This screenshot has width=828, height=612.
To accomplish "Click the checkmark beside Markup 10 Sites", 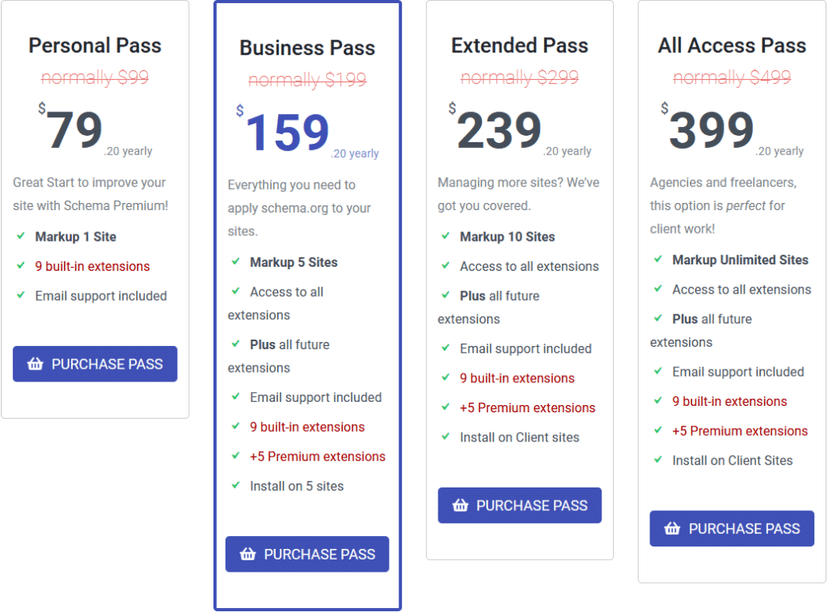I will point(447,237).
